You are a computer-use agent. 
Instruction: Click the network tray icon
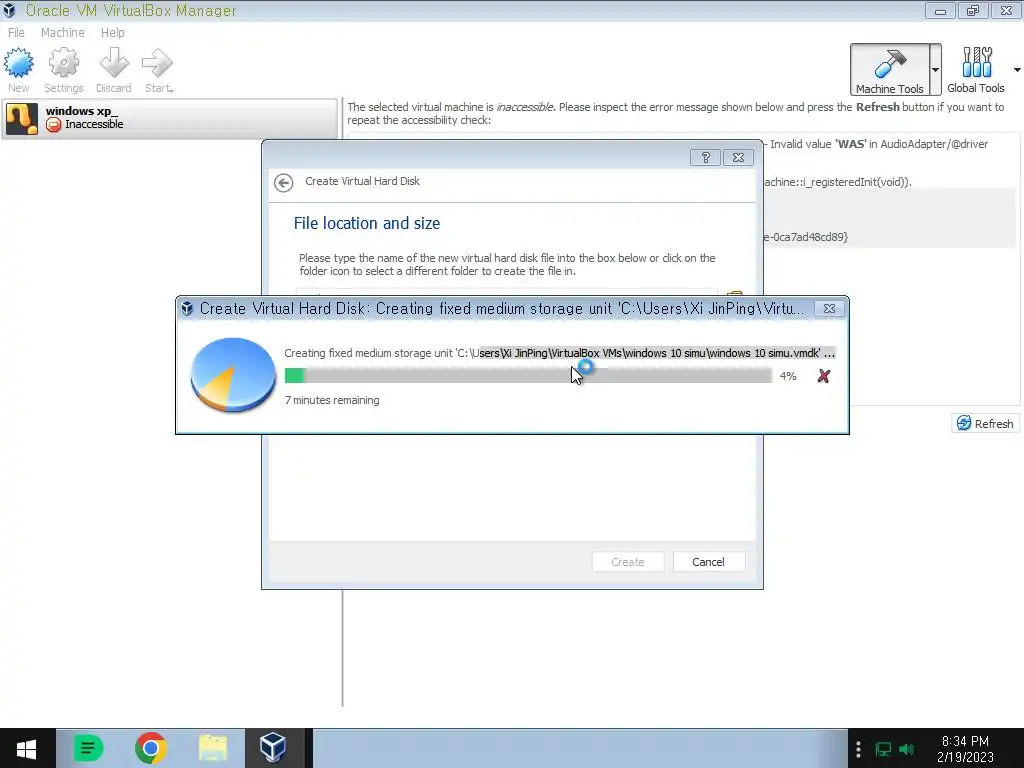(x=883, y=749)
